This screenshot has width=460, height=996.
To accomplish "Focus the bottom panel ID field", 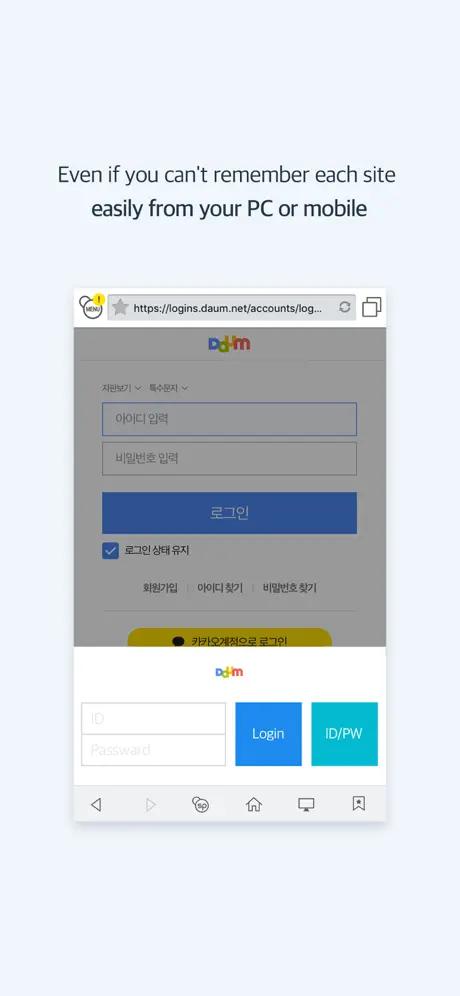I will click(x=153, y=718).
